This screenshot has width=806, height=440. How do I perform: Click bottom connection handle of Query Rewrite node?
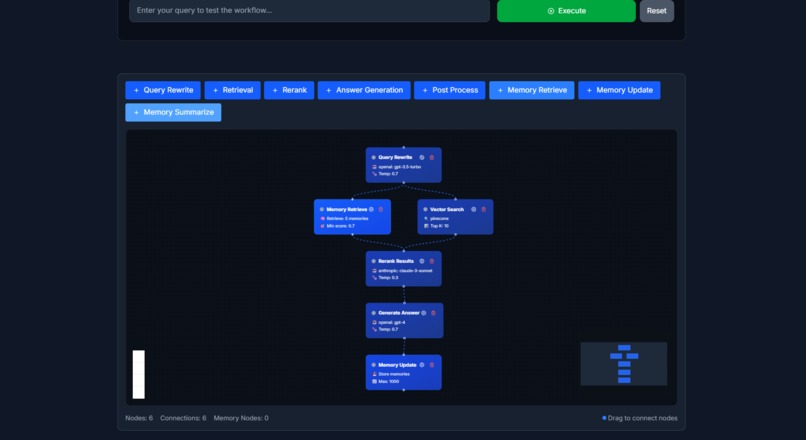click(404, 182)
